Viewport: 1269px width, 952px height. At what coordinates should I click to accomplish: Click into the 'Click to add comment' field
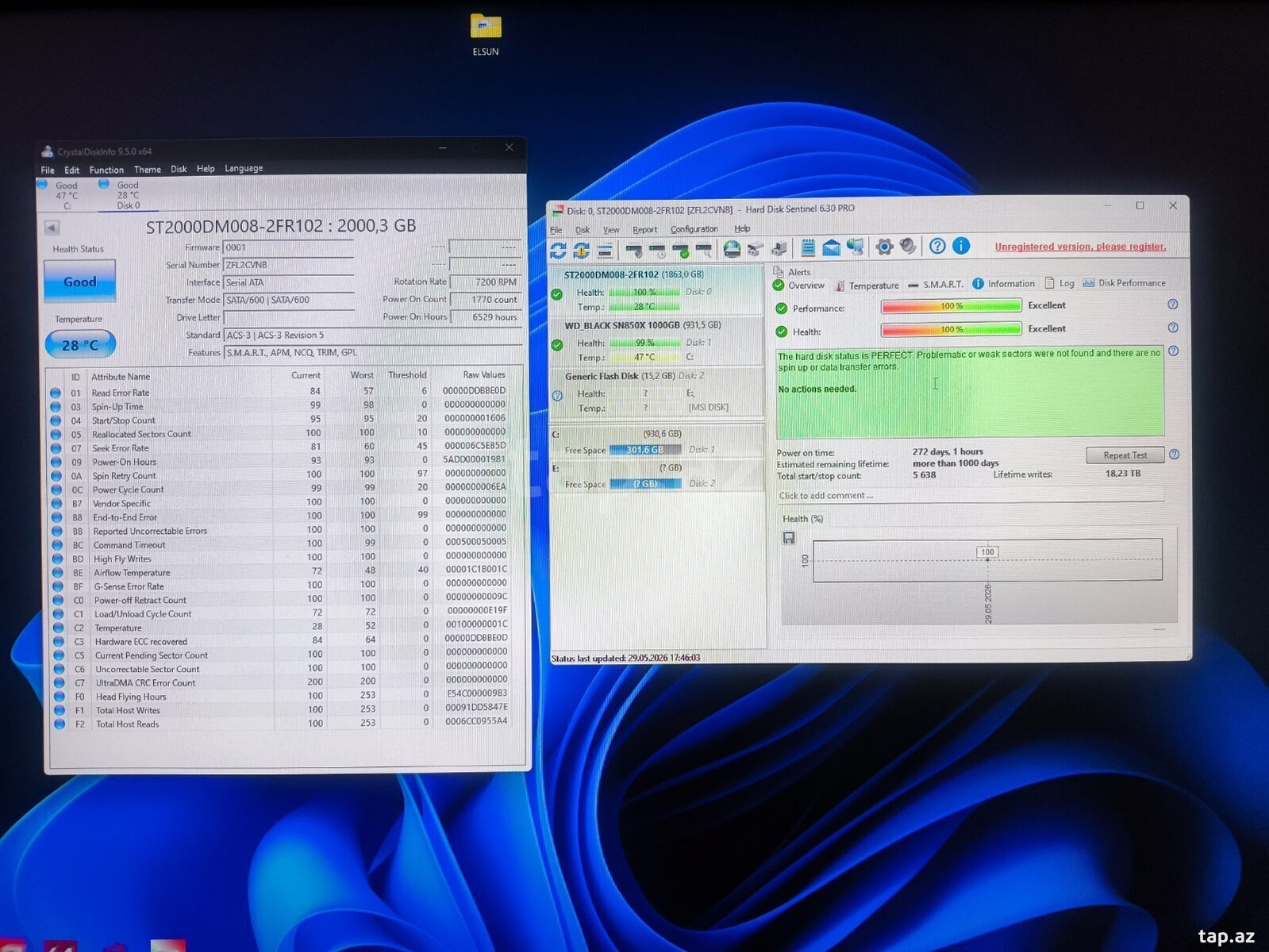point(970,496)
